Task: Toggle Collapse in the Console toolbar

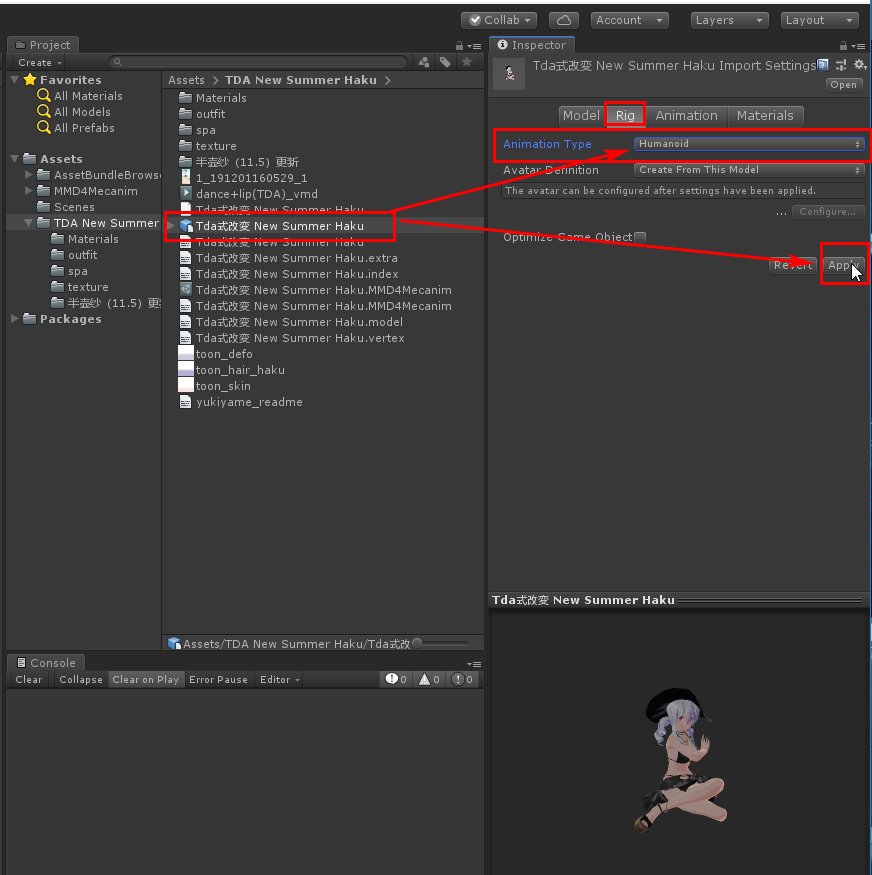Action: click(81, 680)
